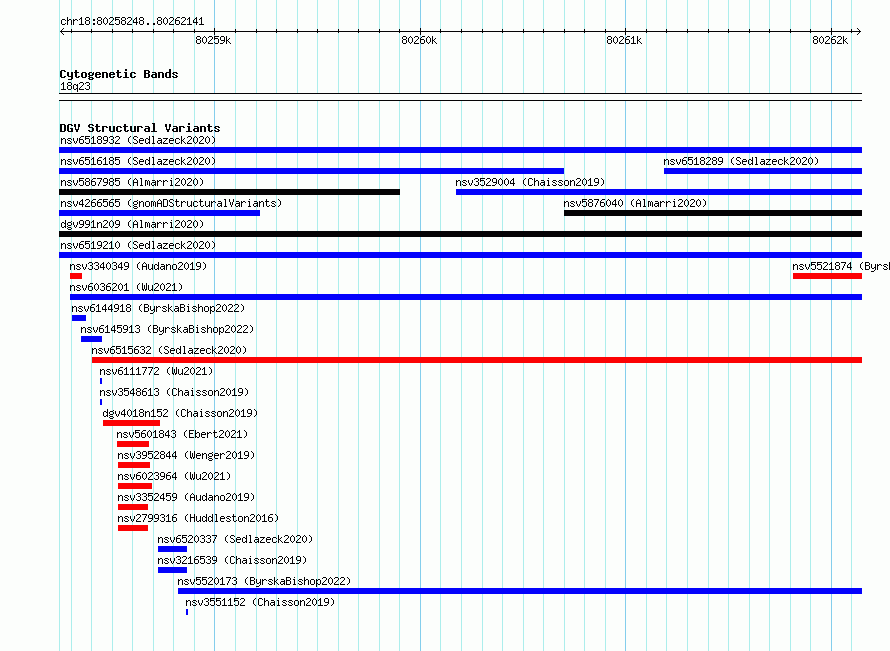Click the black bar under nsv5867985
This screenshot has width=890, height=651.
[229, 192]
